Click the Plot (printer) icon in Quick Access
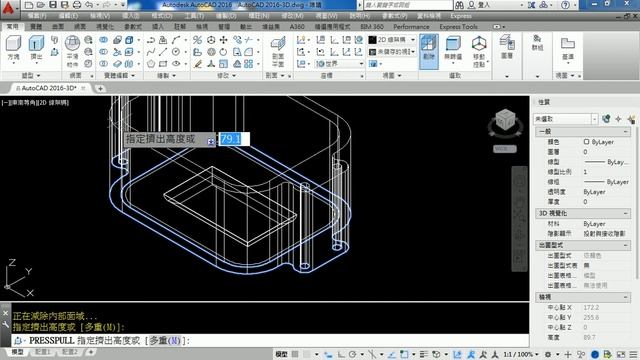 tap(77, 5)
